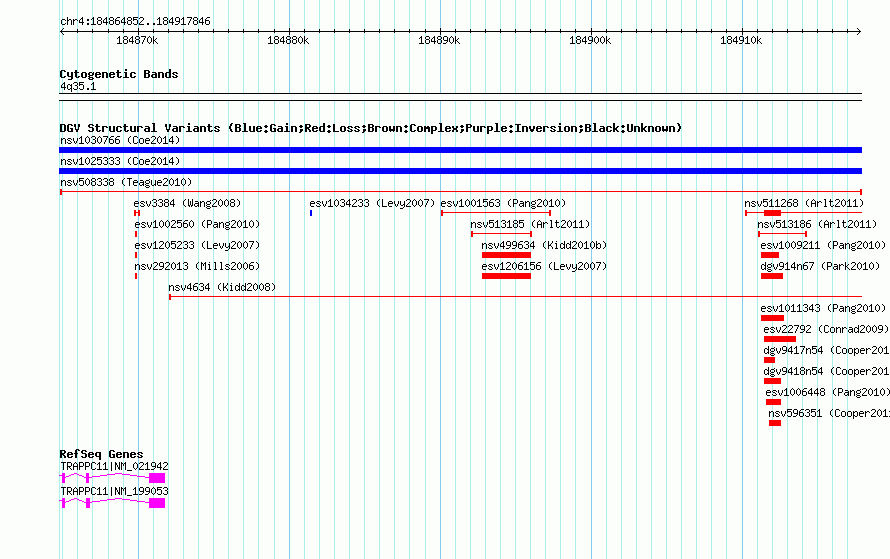
Task: Click the RefSeq Genes track title
Action: coord(101,454)
